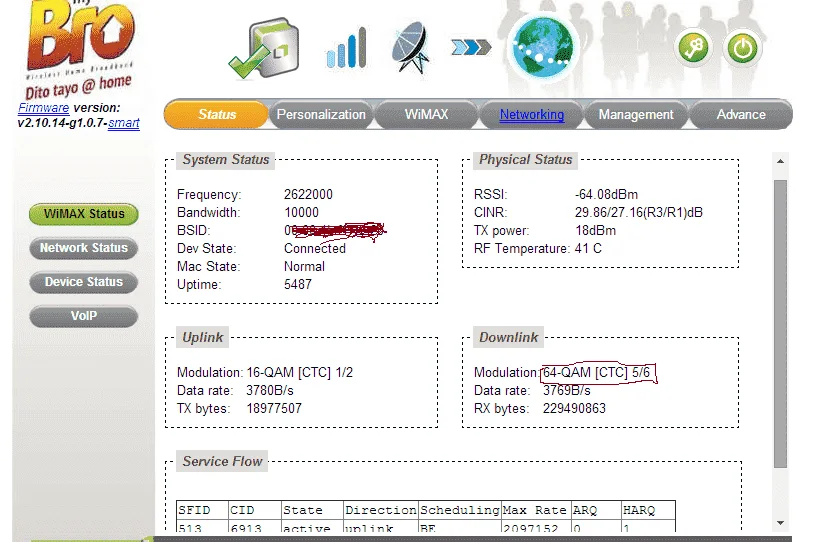Click the Uplink data rate 3780B/s
Image resolution: width=838 pixels, height=542 pixels.
[x=270, y=391]
